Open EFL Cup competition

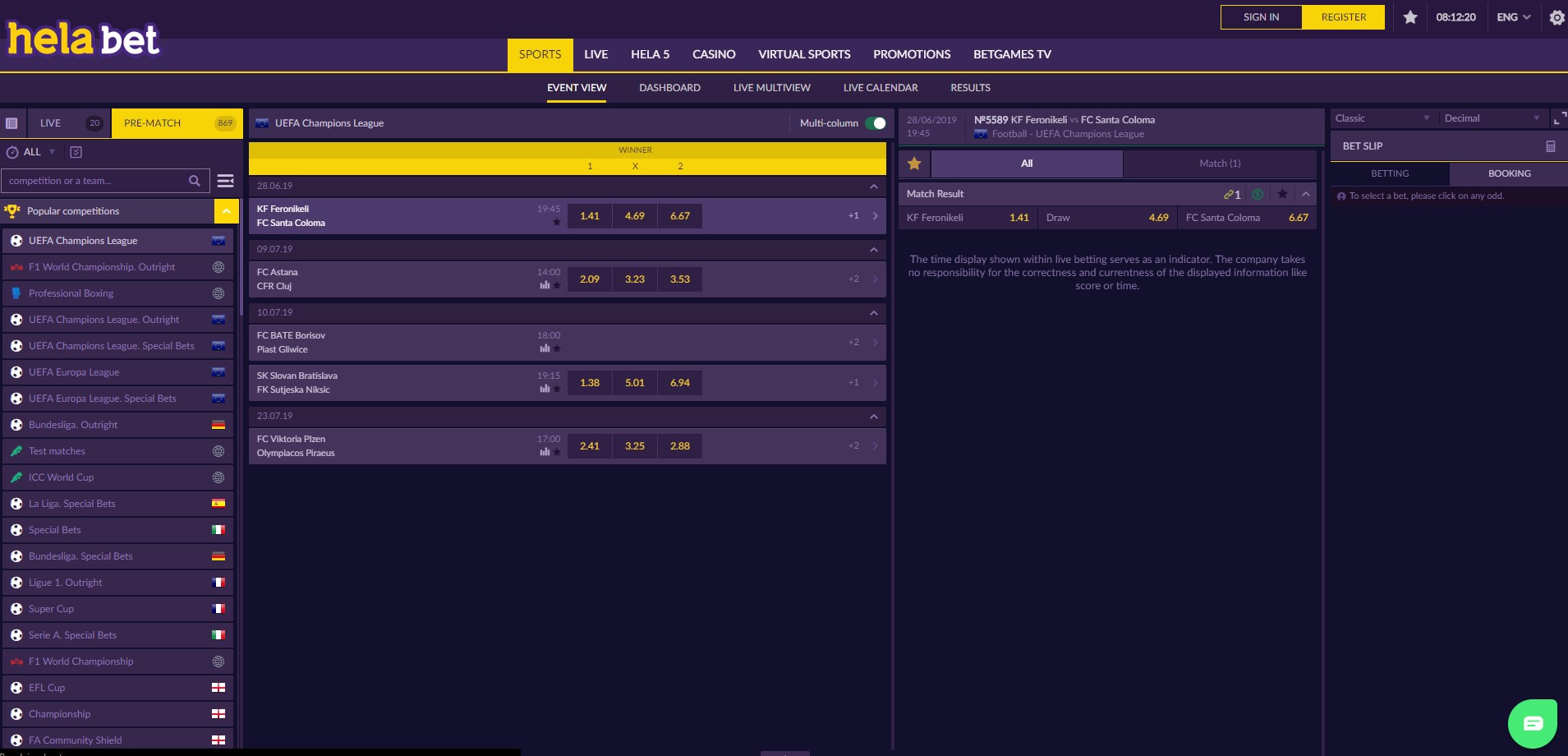118,688
